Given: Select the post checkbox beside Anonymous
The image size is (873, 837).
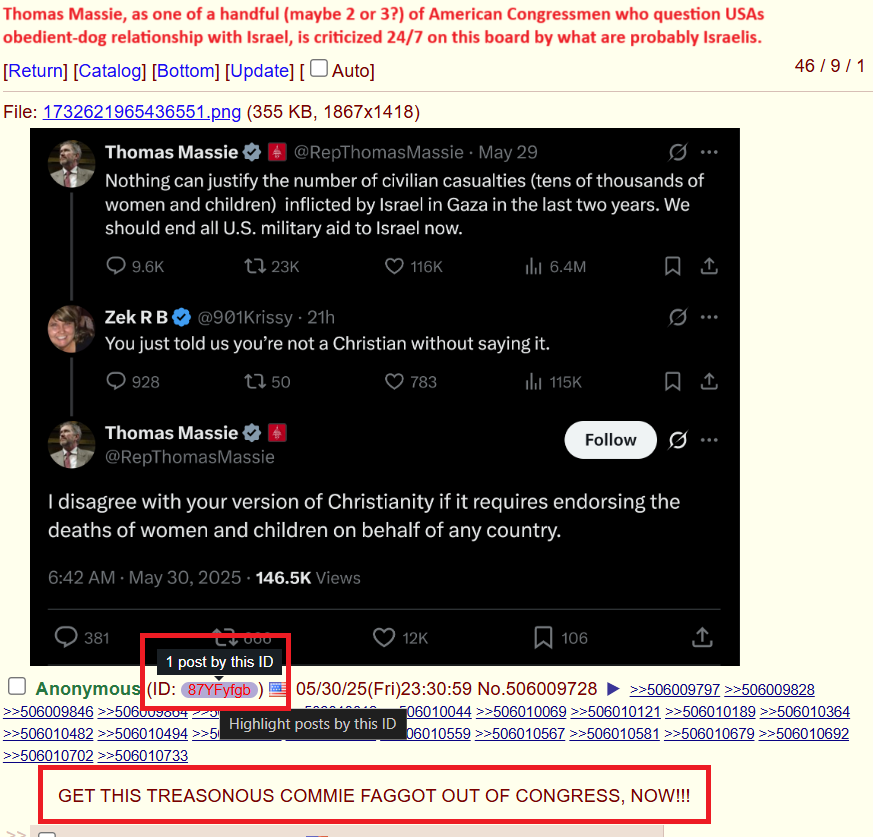Looking at the screenshot, I should pyautogui.click(x=17, y=686).
